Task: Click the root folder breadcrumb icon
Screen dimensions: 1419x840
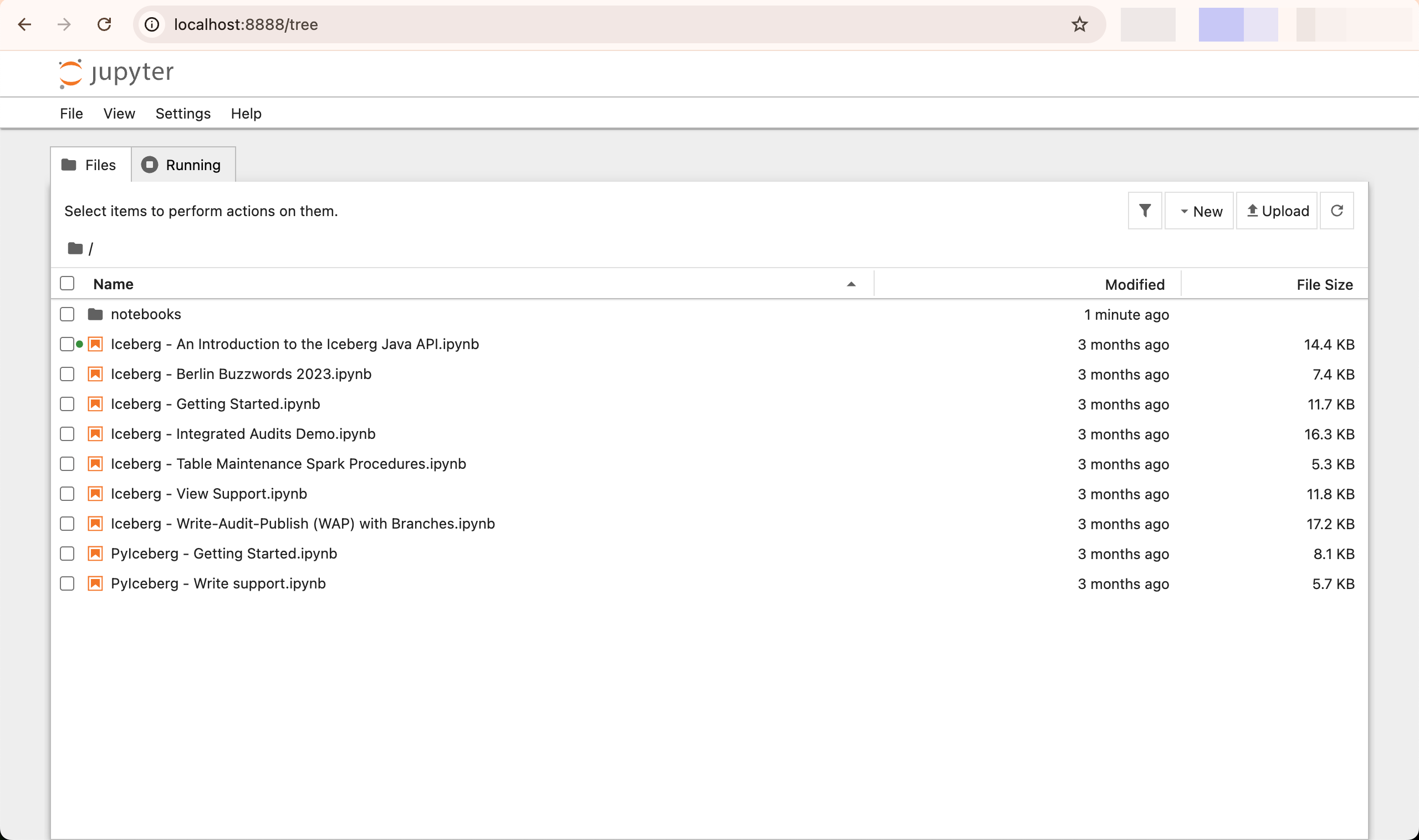Action: [75, 248]
